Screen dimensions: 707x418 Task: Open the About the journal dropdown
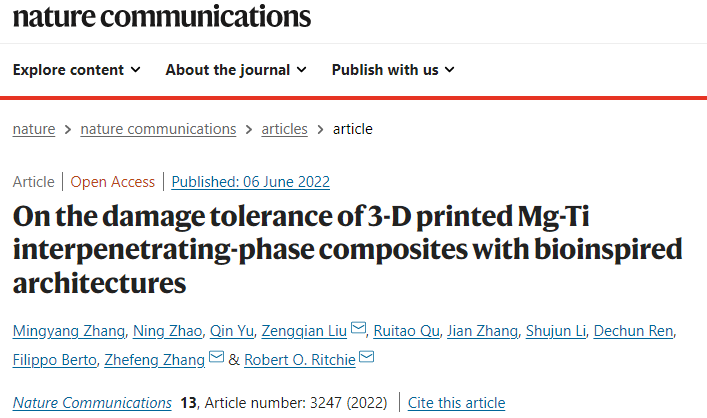236,70
